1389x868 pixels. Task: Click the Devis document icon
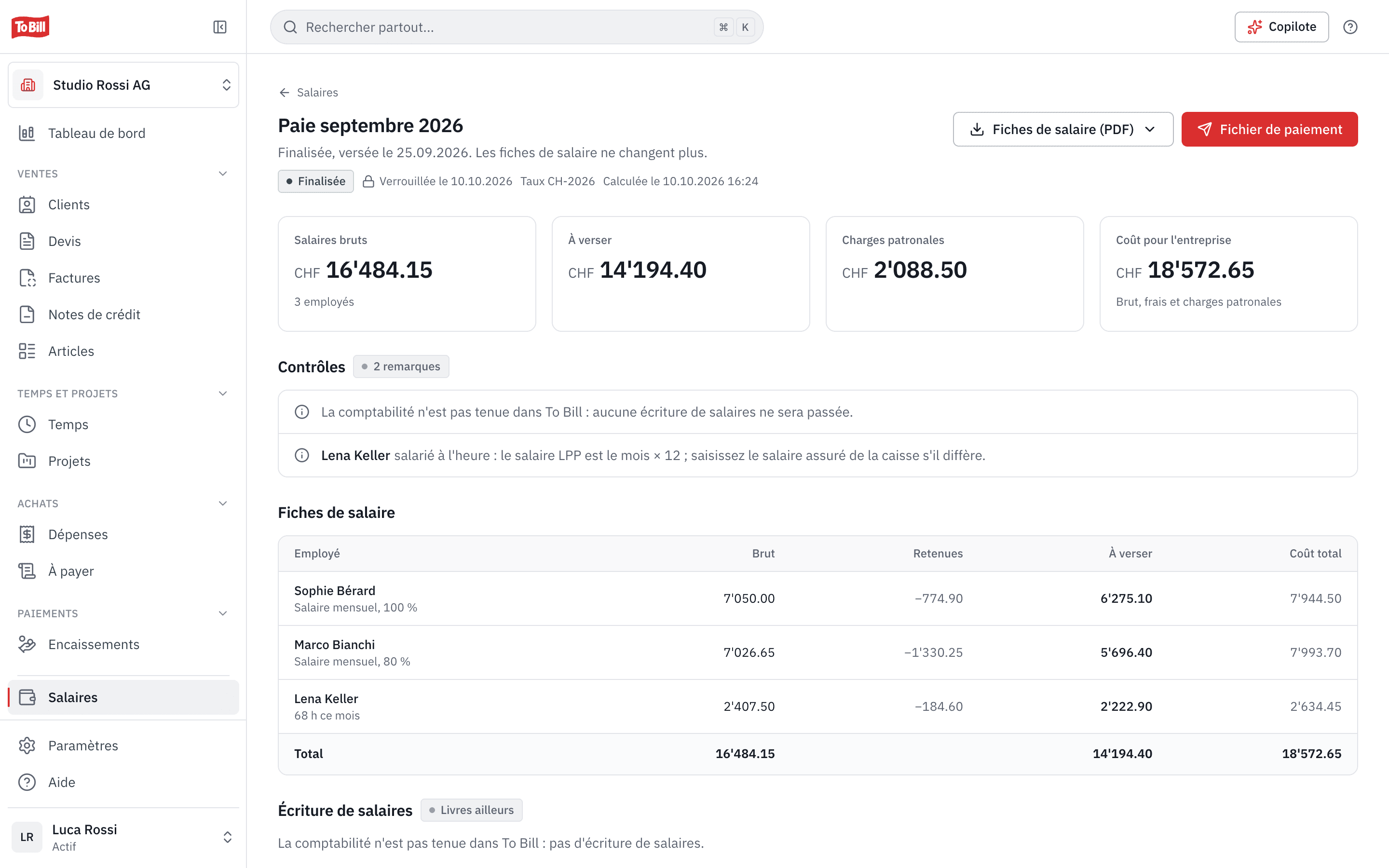(27, 241)
